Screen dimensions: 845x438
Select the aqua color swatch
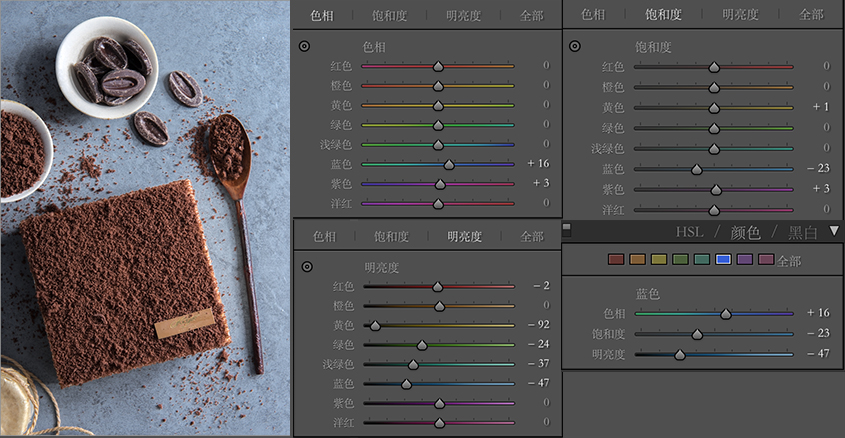click(x=702, y=260)
